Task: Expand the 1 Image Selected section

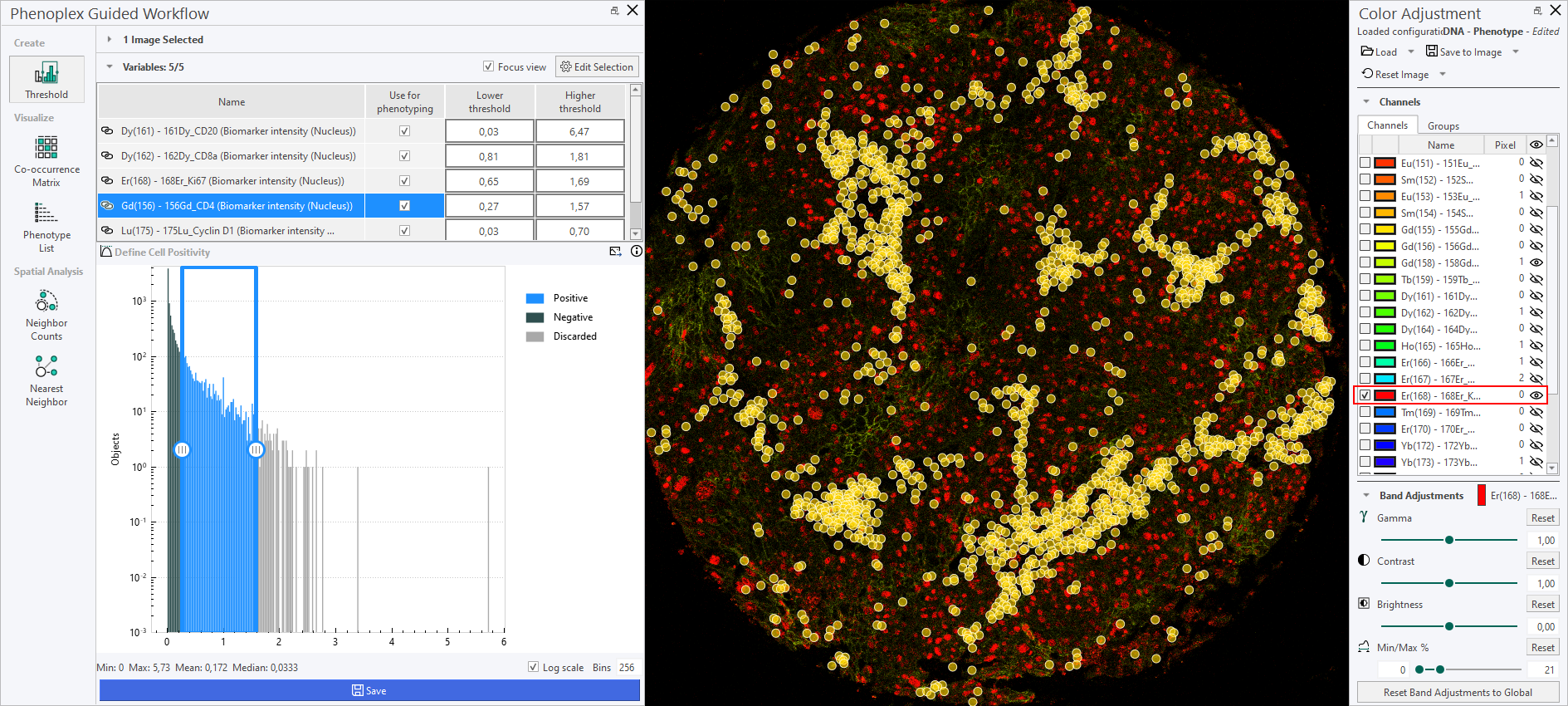Action: click(109, 39)
